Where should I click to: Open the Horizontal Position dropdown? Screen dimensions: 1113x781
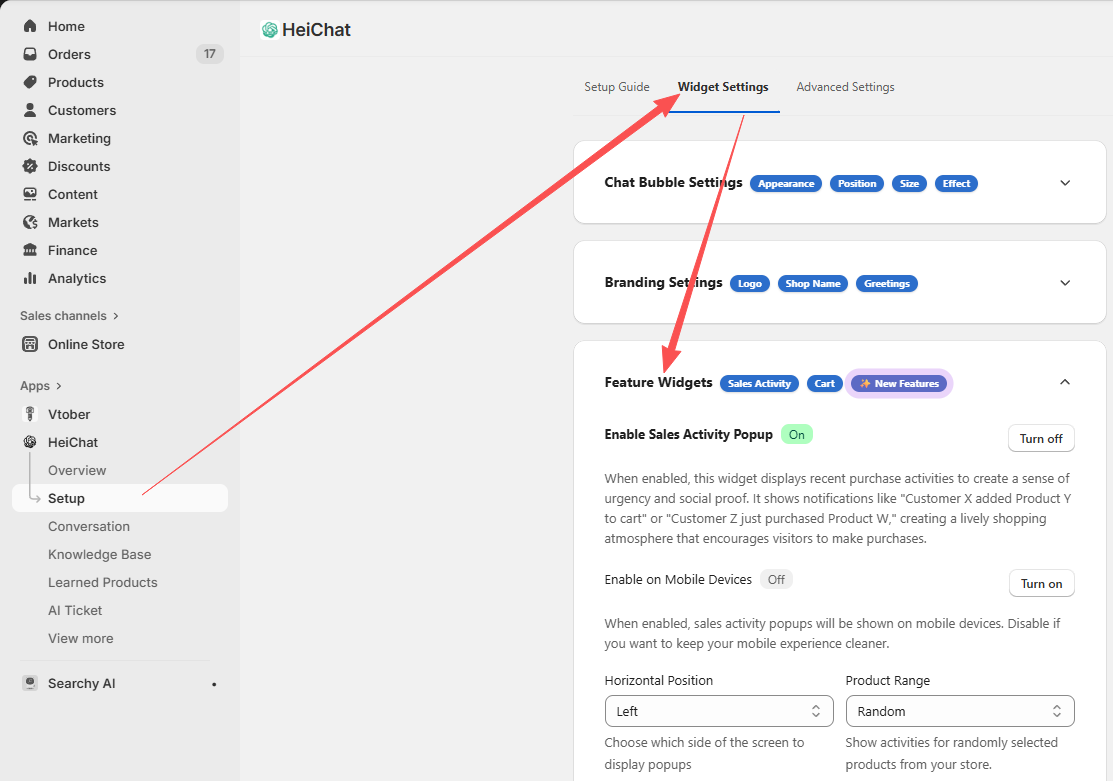719,711
